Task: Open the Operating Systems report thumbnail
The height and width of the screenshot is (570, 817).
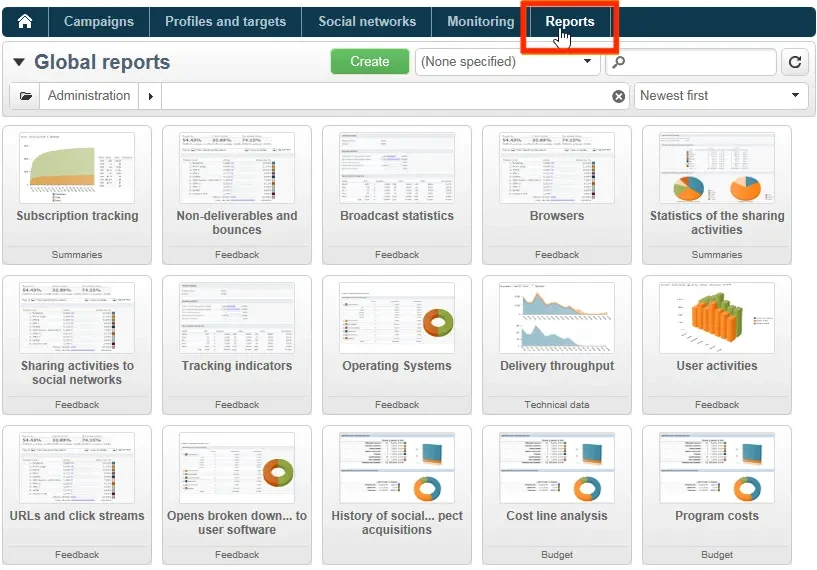Action: [397, 318]
